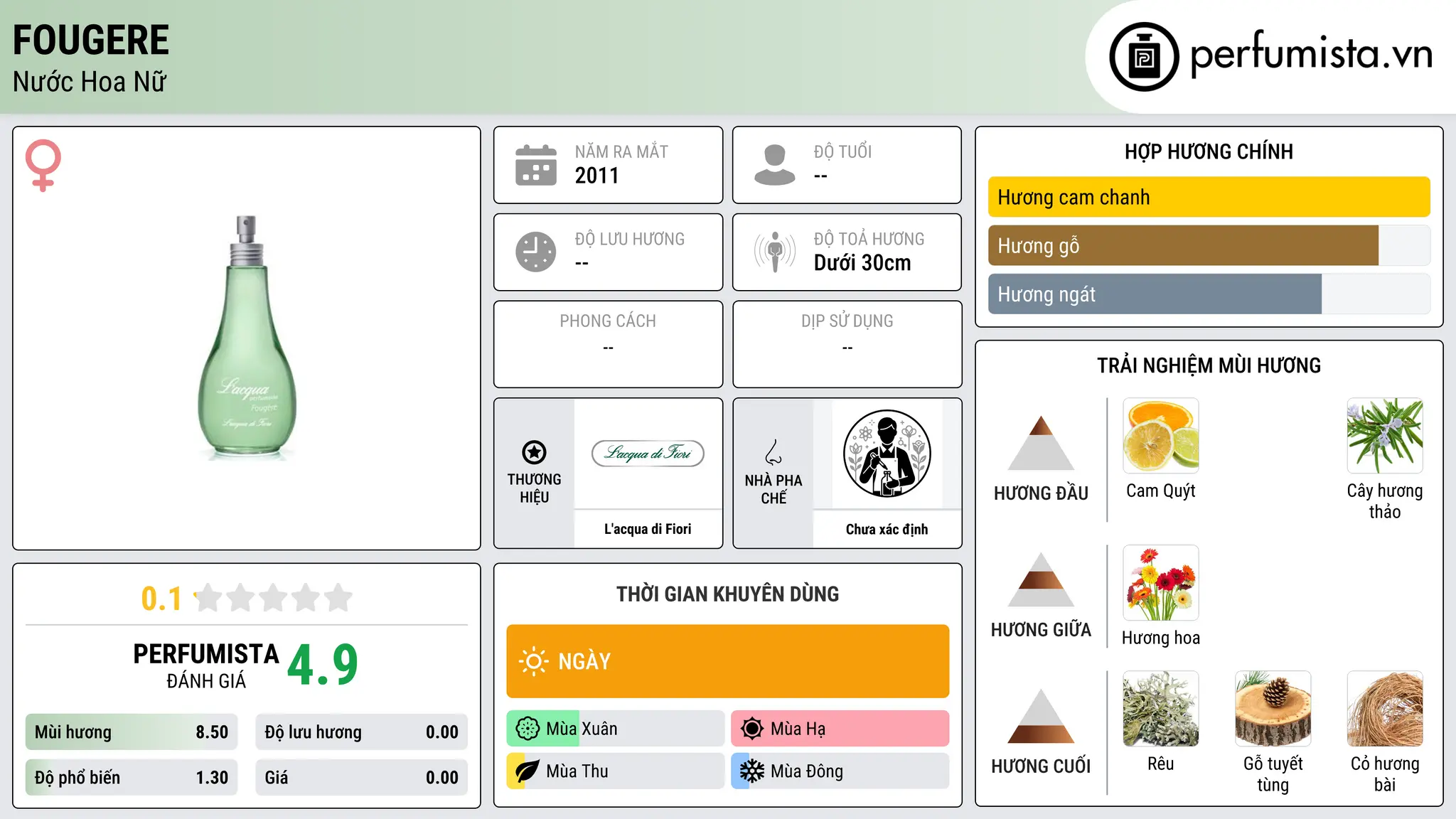Click the star badge icon above THƯƠNG HIỆU
This screenshot has width=1456, height=819.
(x=534, y=452)
